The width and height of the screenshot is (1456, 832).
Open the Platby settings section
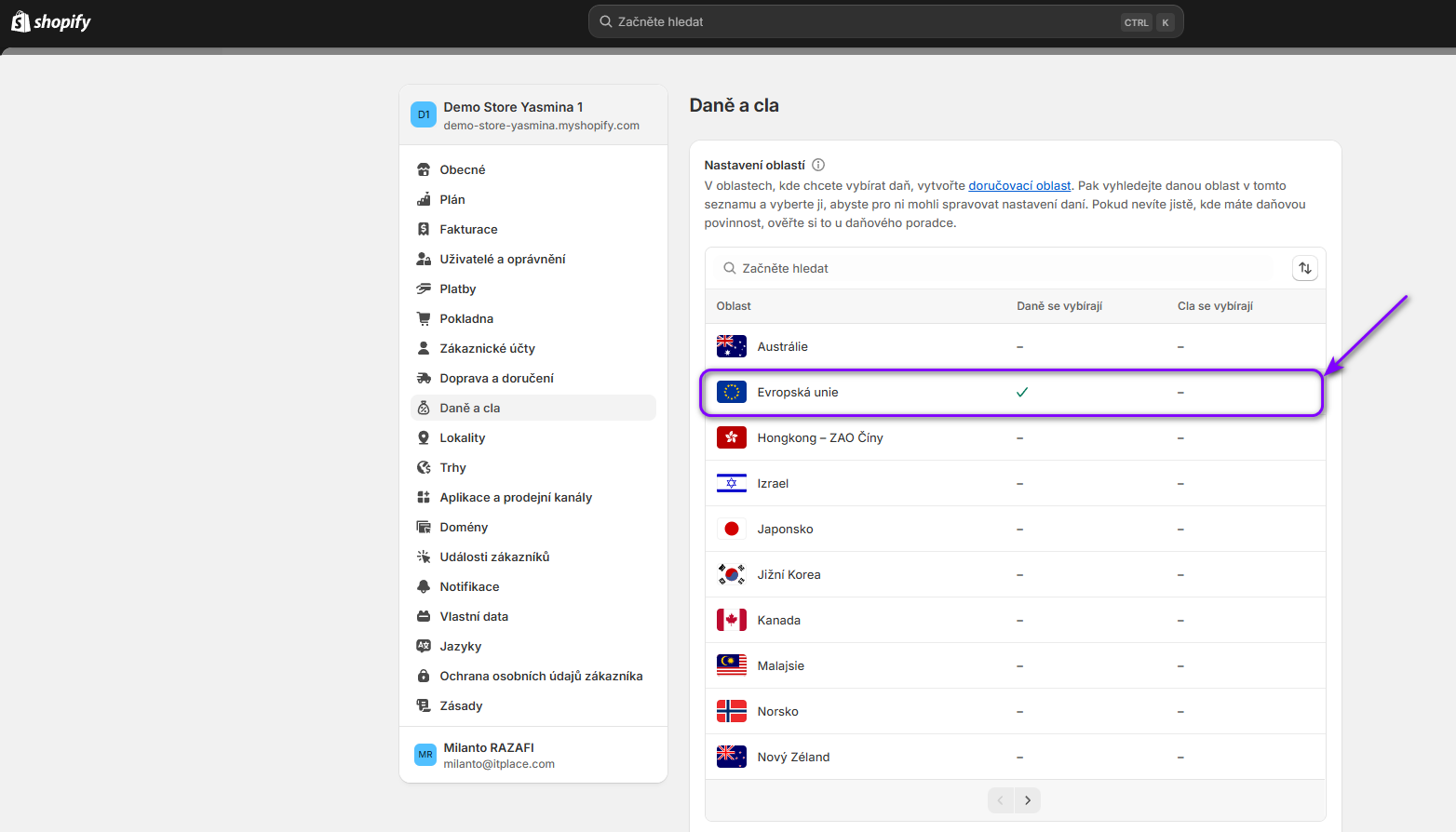[457, 289]
